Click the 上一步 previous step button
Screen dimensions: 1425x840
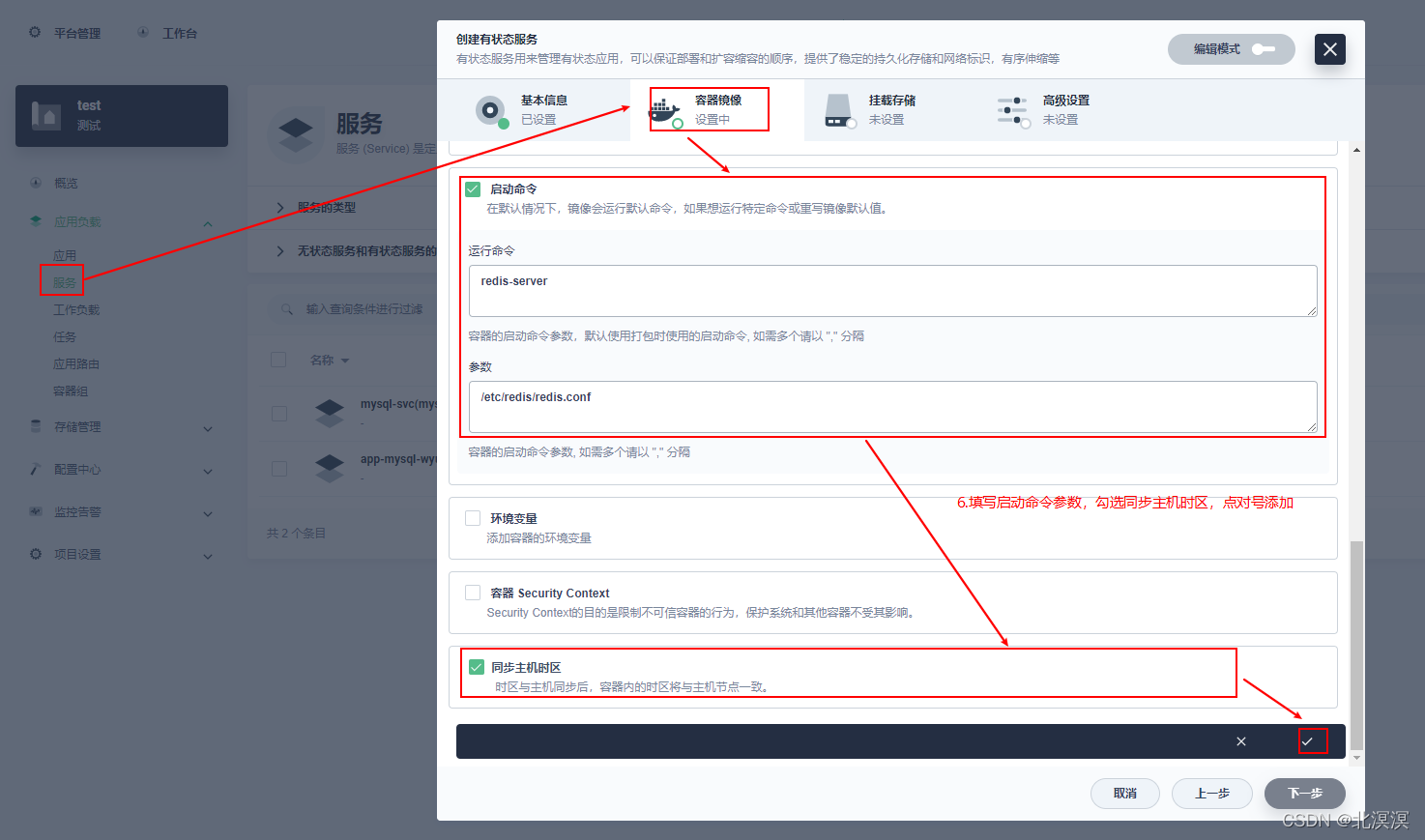pos(1212,794)
